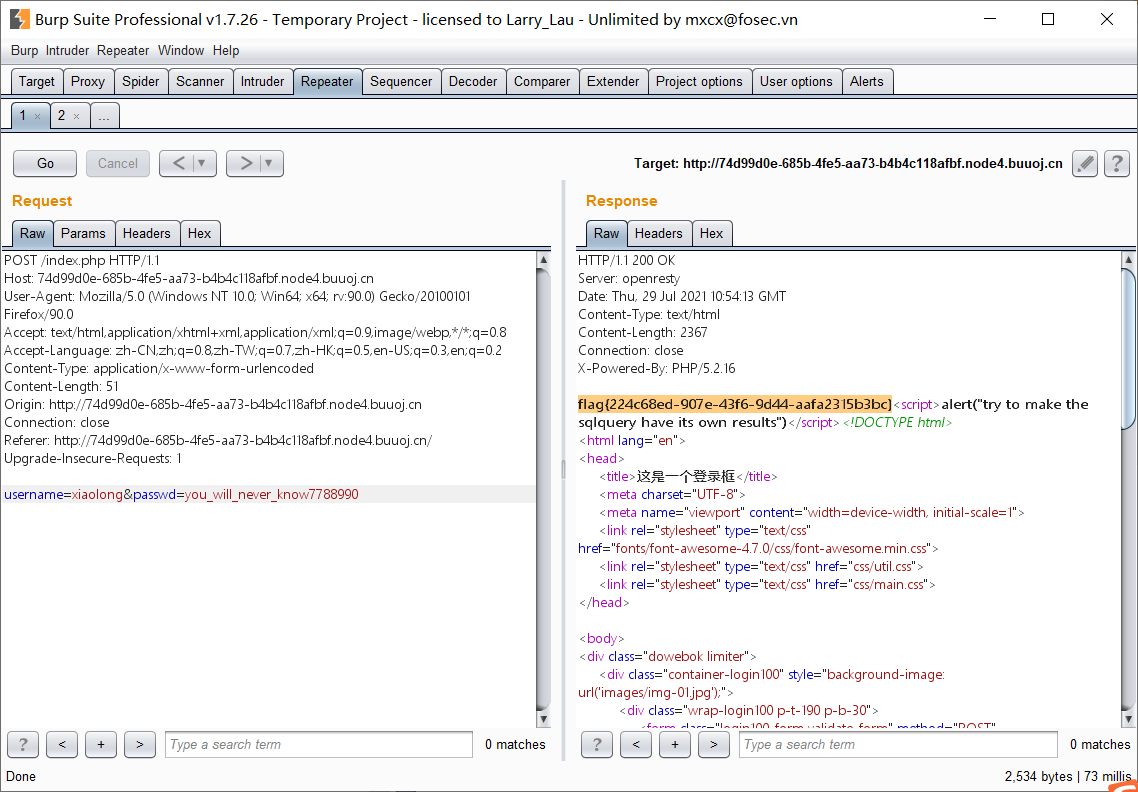Screen dimensions: 1138x792
Task: Click scroll-down arrow in request pane
Action: 544,719
